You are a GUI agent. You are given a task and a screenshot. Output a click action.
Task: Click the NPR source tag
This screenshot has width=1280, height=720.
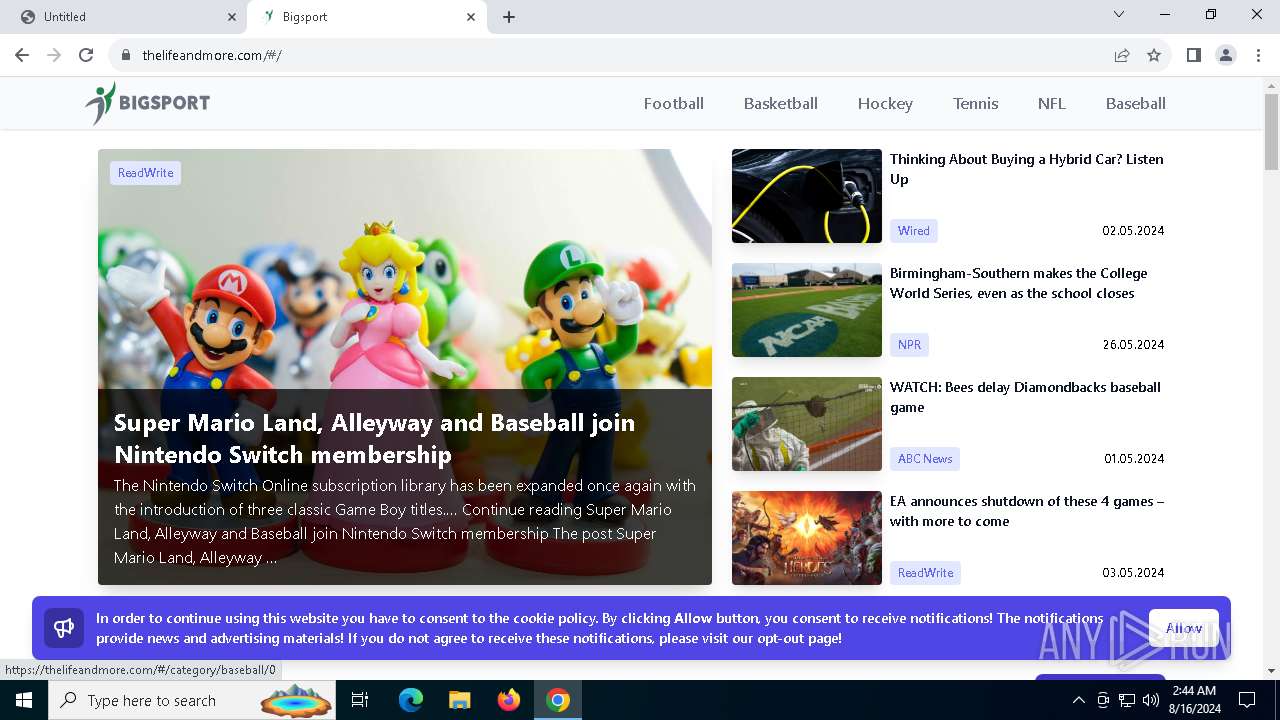tap(909, 345)
